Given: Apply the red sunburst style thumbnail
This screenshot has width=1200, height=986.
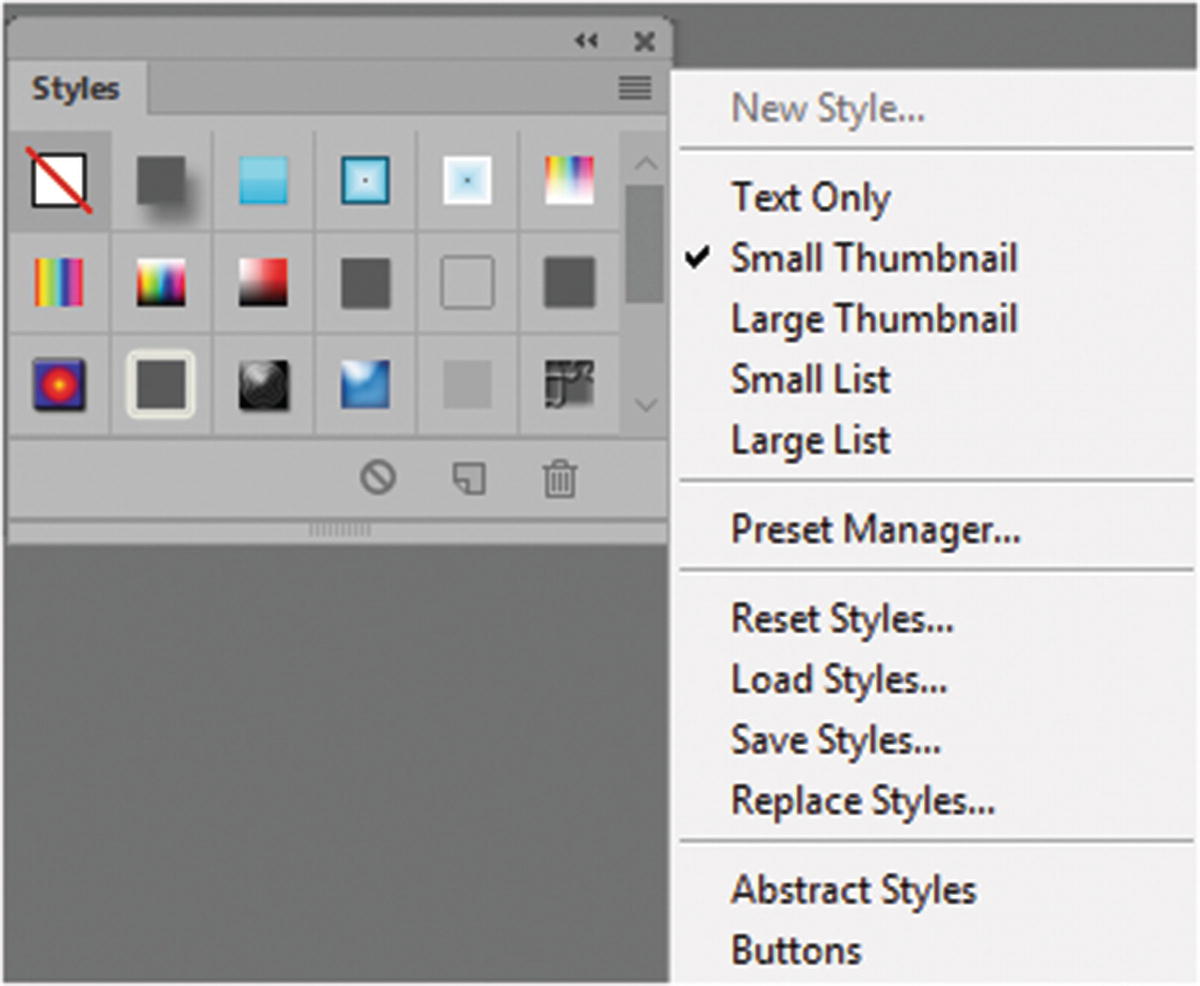Looking at the screenshot, I should click(x=59, y=385).
